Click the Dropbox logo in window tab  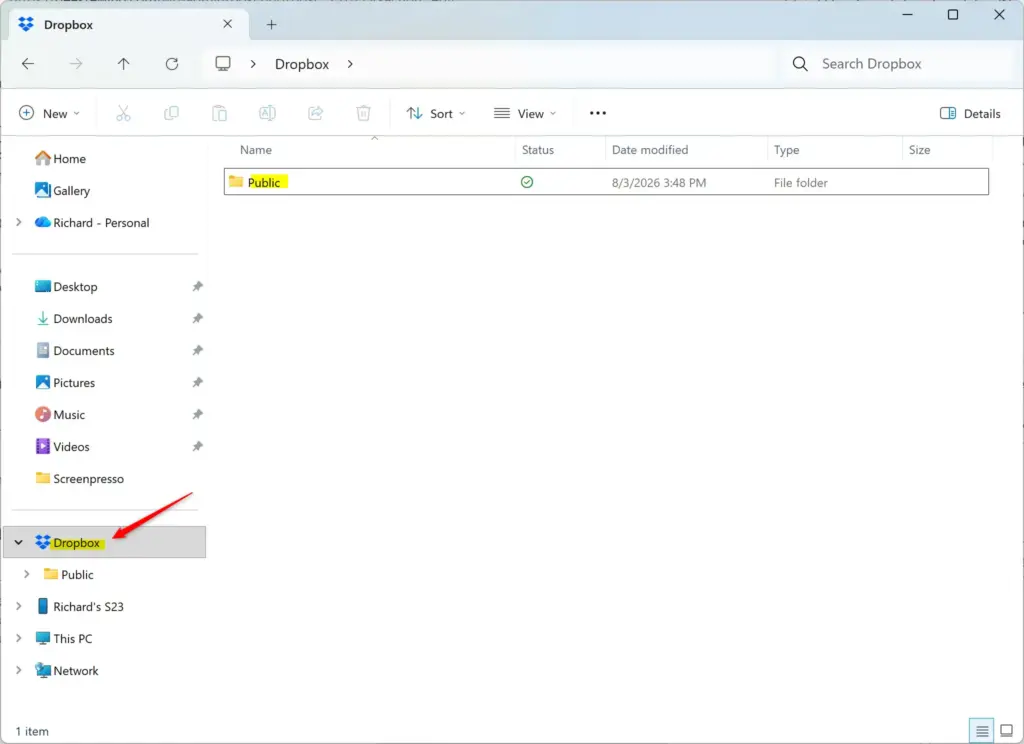(26, 24)
